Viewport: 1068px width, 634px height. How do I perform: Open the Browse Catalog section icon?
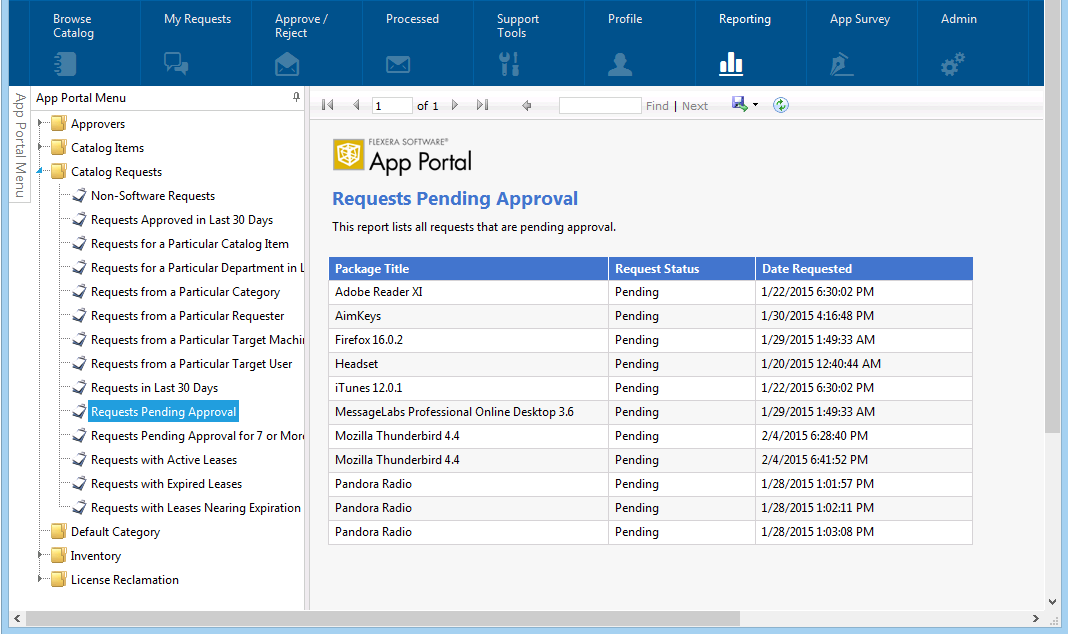tap(65, 64)
